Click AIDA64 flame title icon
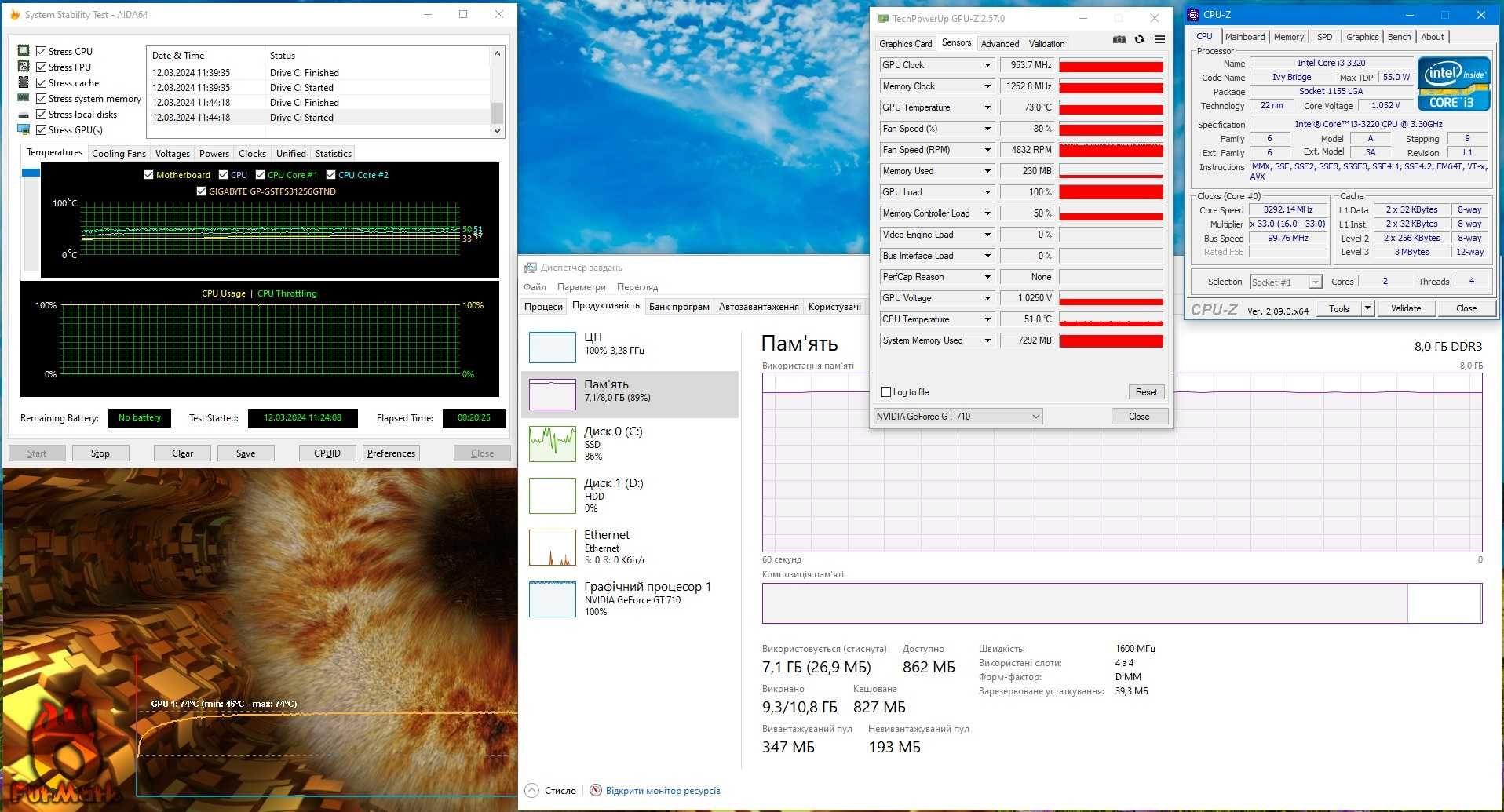Screen dimensions: 1504x812 [x=15, y=14]
